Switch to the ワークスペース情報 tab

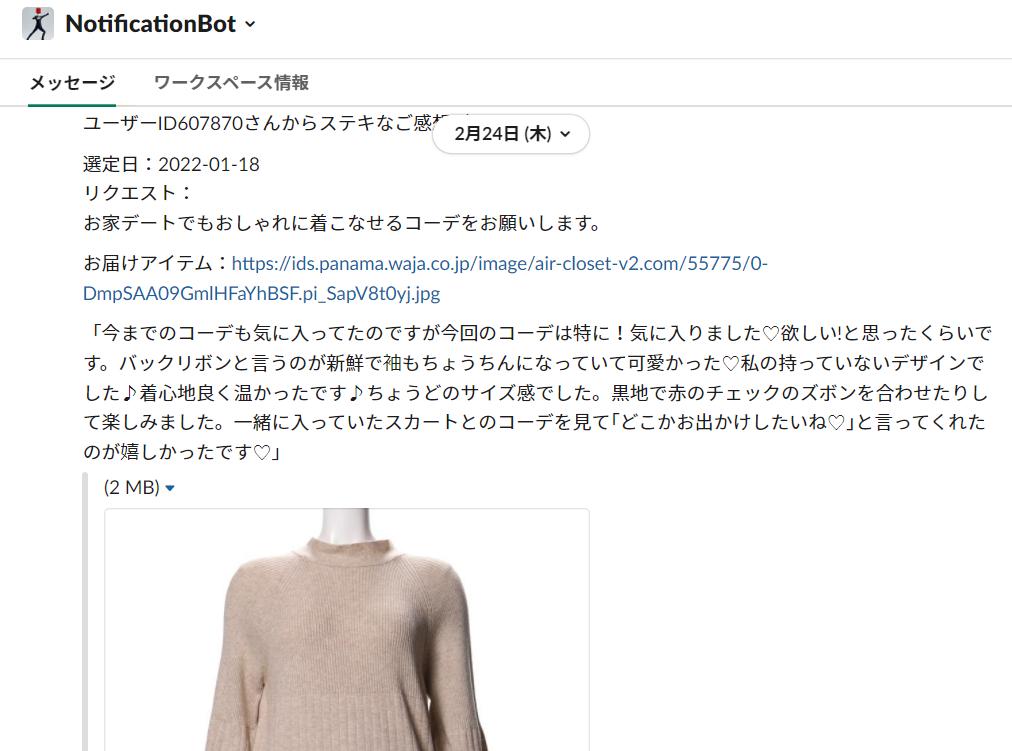[x=231, y=83]
